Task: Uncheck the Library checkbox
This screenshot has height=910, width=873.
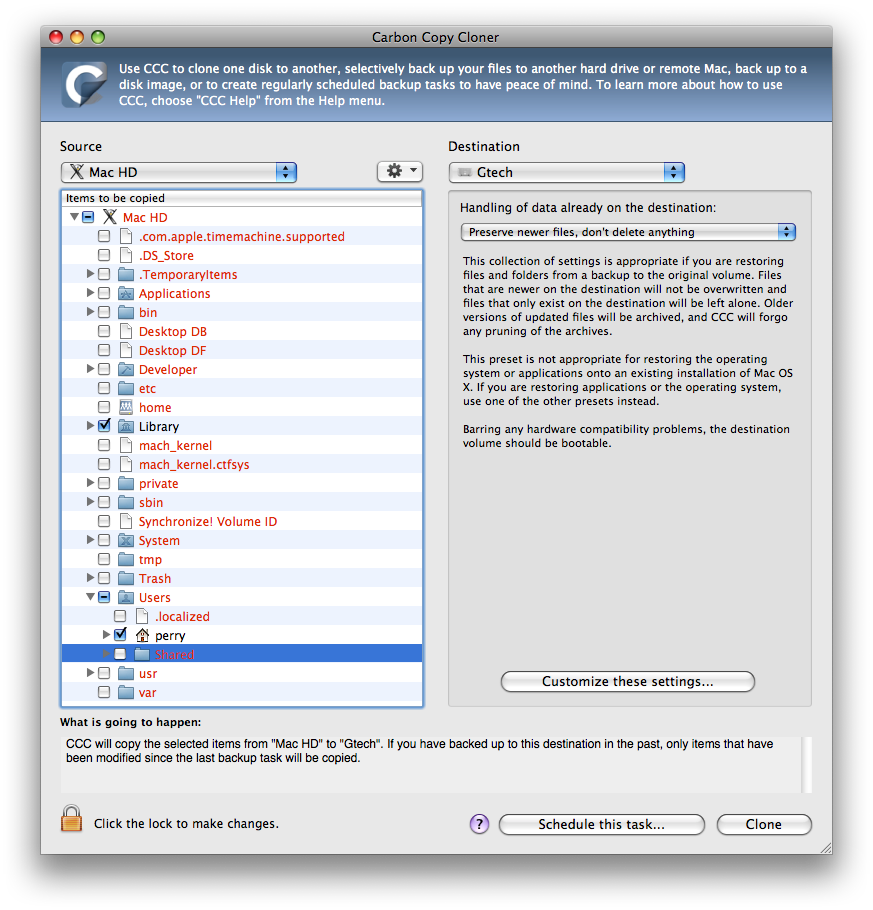Action: click(x=104, y=426)
